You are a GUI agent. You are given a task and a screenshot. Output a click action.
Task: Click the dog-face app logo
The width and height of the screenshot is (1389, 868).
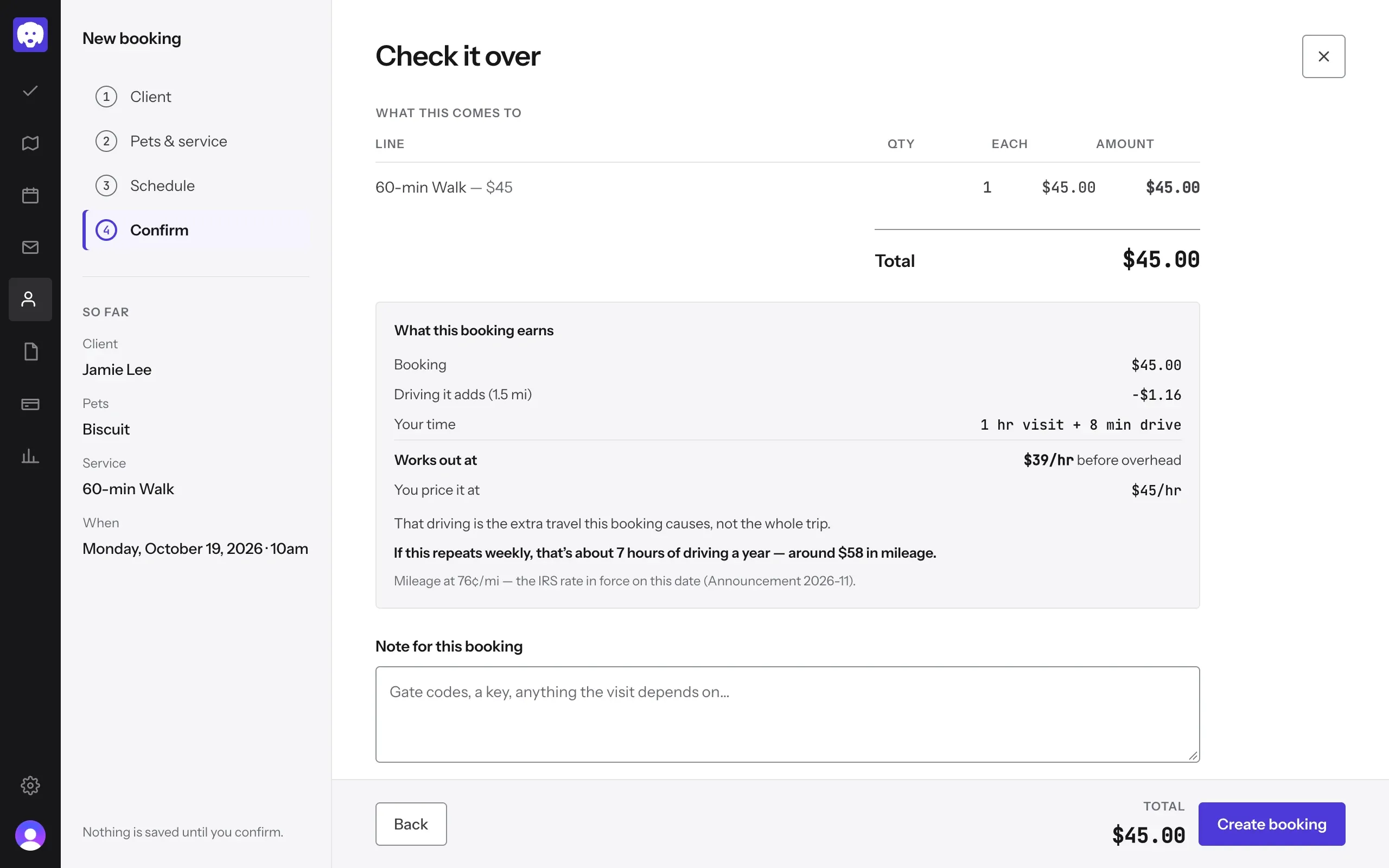pyautogui.click(x=30, y=34)
